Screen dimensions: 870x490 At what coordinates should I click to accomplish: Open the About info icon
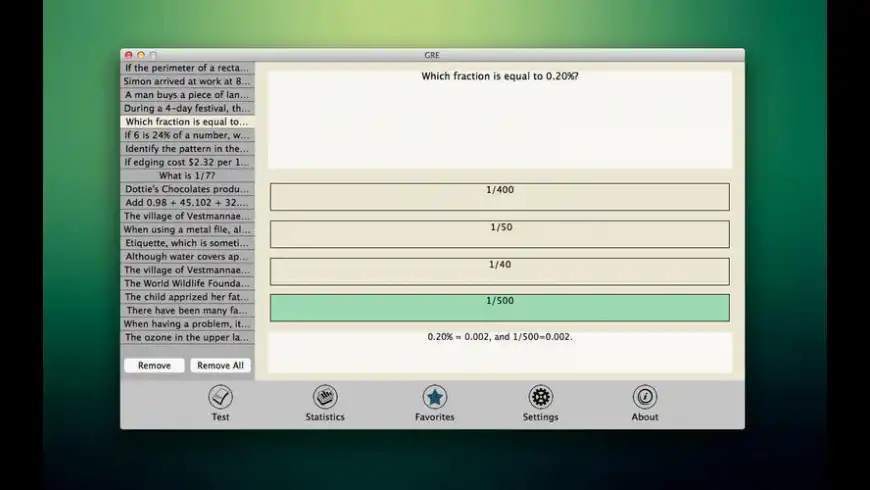click(x=645, y=397)
